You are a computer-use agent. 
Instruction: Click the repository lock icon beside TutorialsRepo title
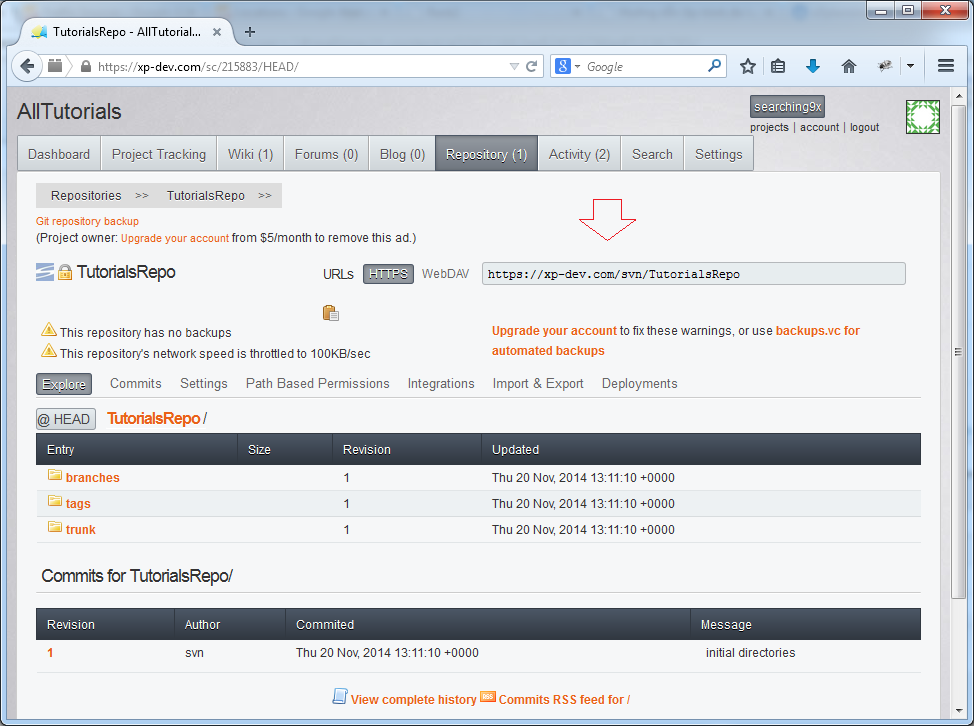[x=65, y=272]
